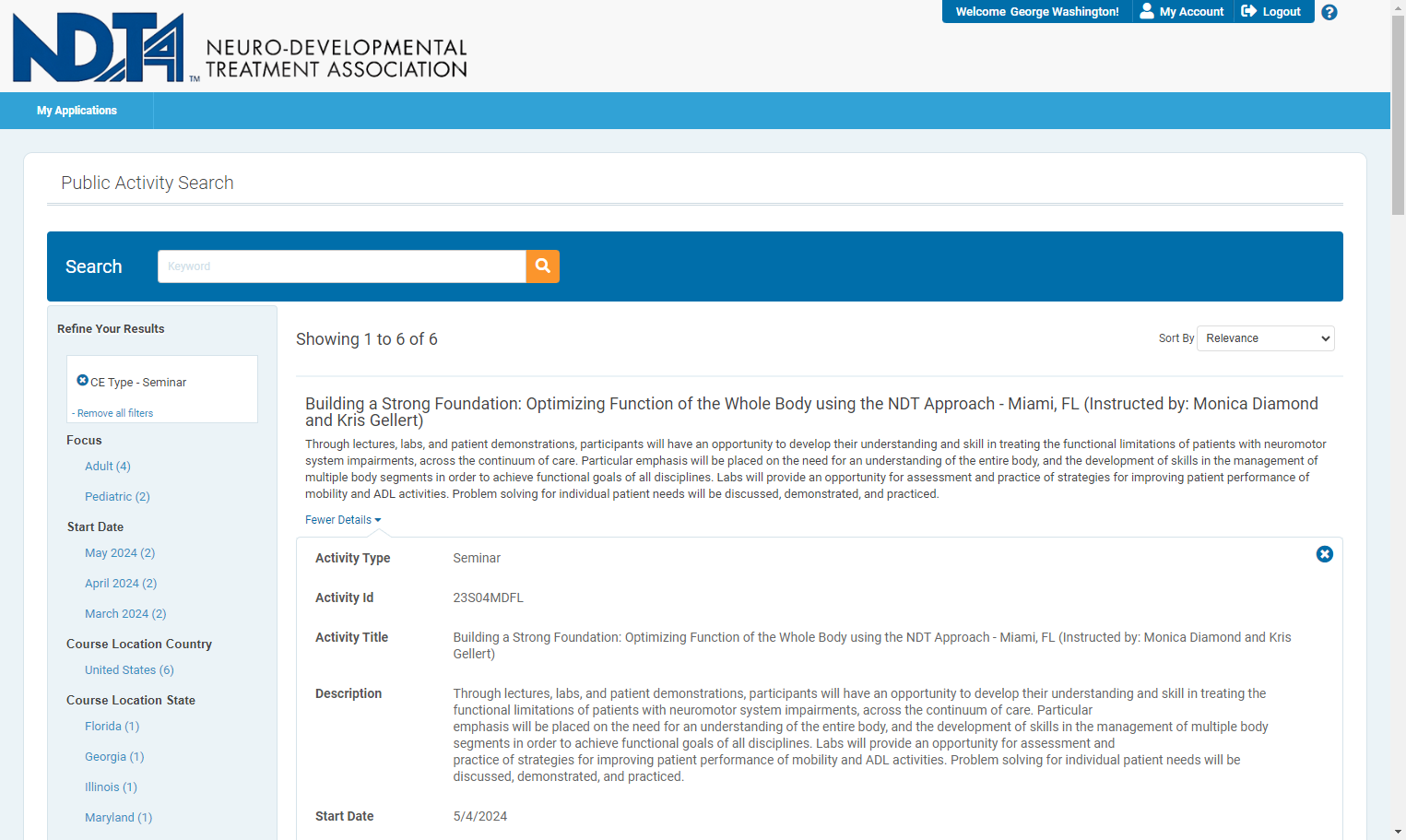Filter by United States (6)

point(129,669)
